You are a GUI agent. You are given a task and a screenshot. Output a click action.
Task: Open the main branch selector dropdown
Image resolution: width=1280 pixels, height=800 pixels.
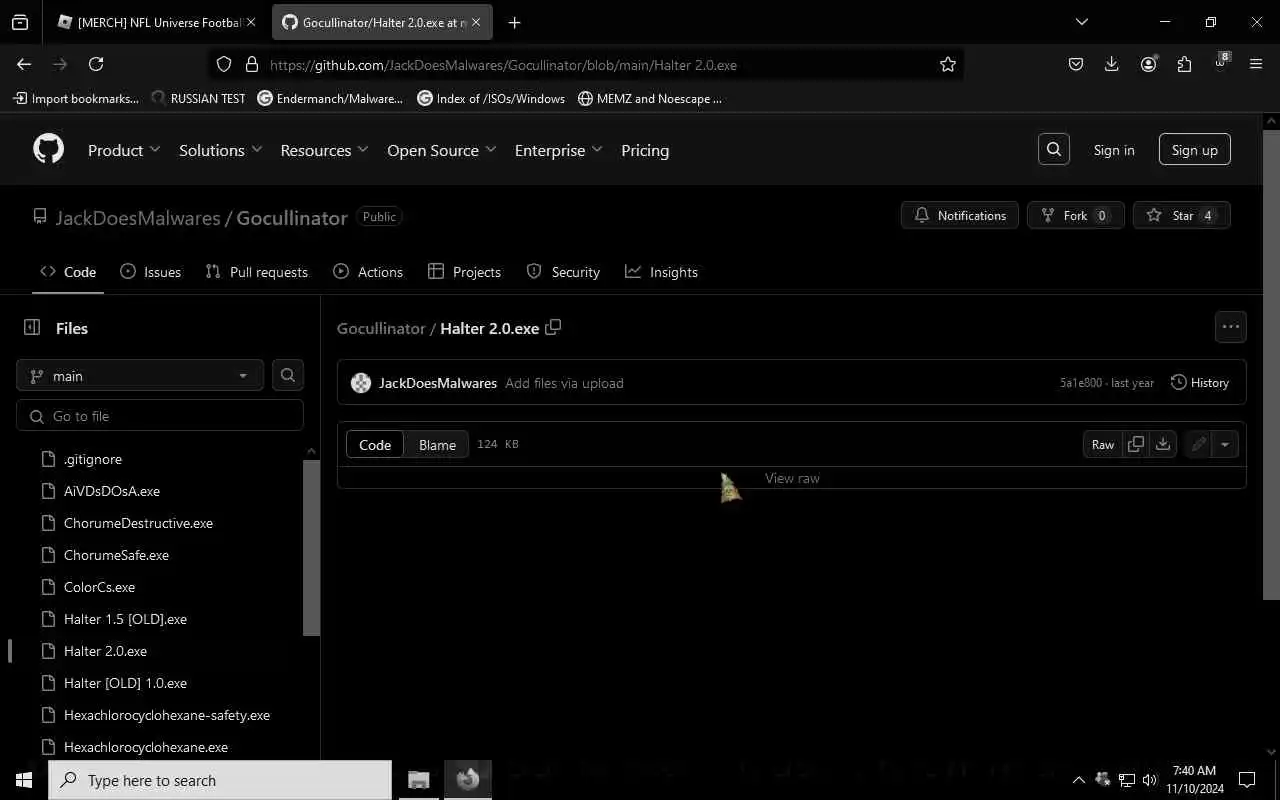coord(140,375)
